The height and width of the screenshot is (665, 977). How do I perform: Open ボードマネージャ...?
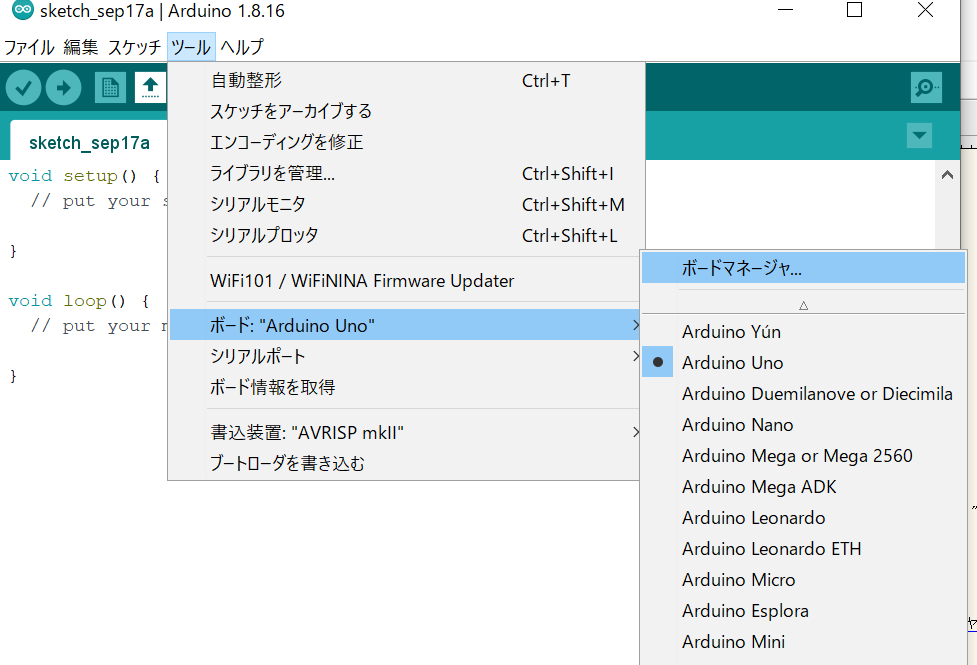(803, 268)
